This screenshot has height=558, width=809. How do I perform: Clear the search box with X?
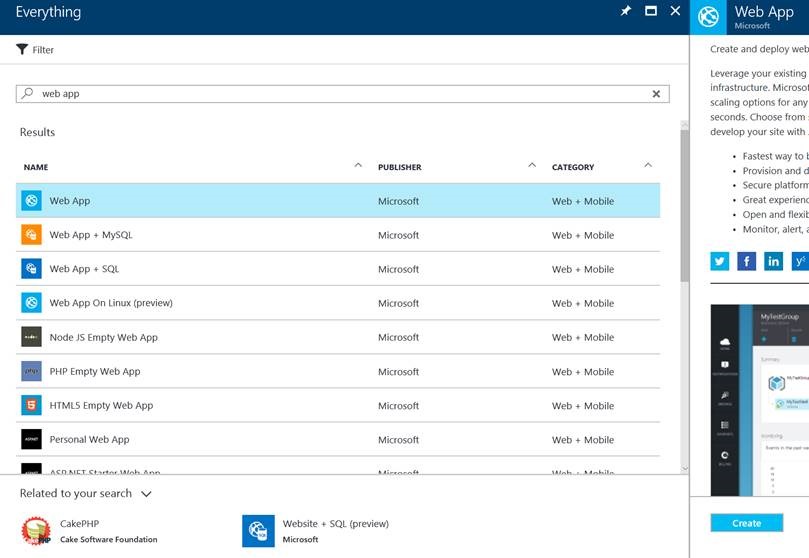656,94
